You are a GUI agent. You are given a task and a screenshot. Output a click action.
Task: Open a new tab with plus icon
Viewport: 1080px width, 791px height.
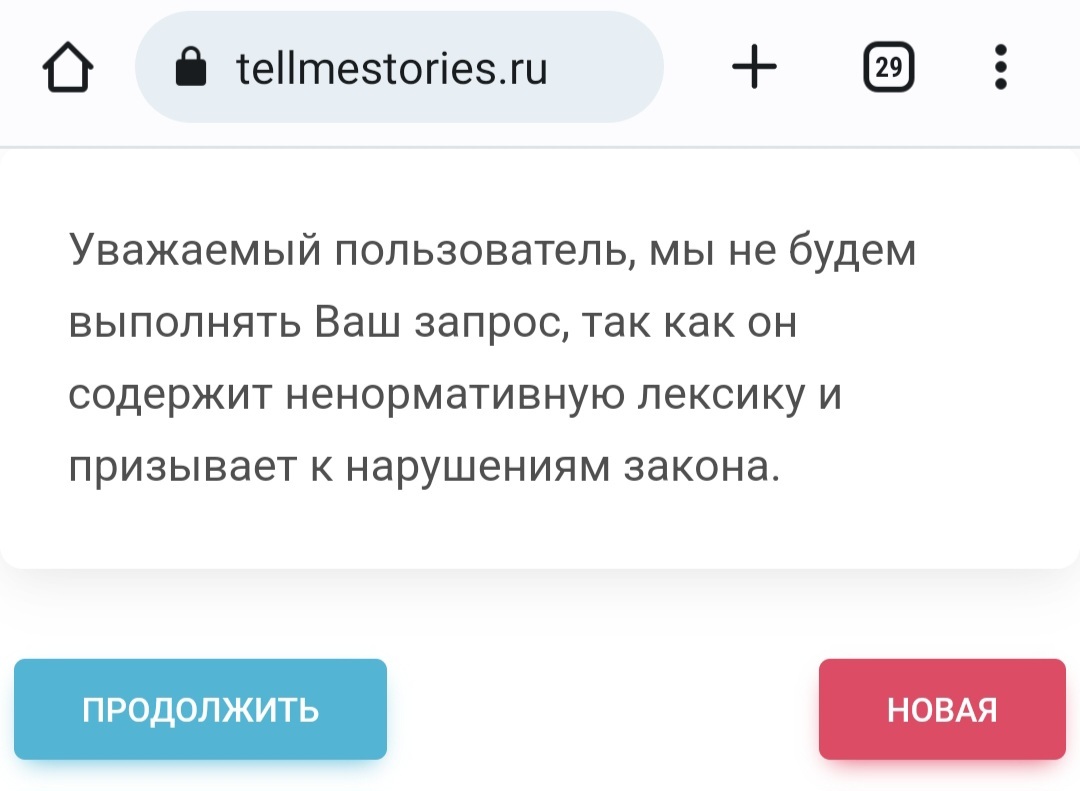pos(754,68)
